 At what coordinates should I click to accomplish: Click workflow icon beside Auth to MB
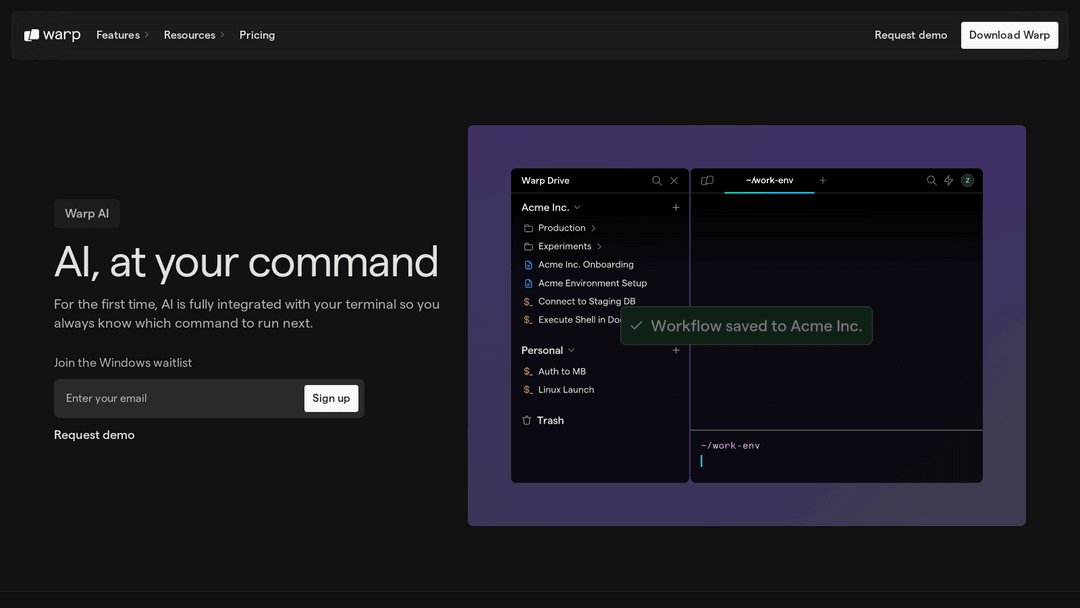click(528, 371)
